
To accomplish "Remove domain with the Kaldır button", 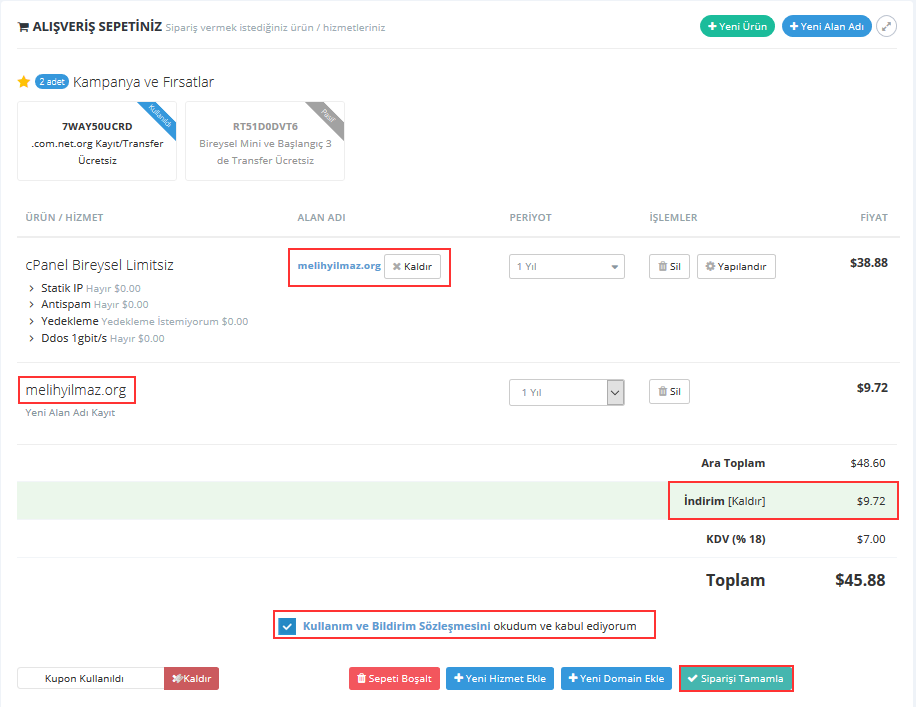I will click(412, 267).
